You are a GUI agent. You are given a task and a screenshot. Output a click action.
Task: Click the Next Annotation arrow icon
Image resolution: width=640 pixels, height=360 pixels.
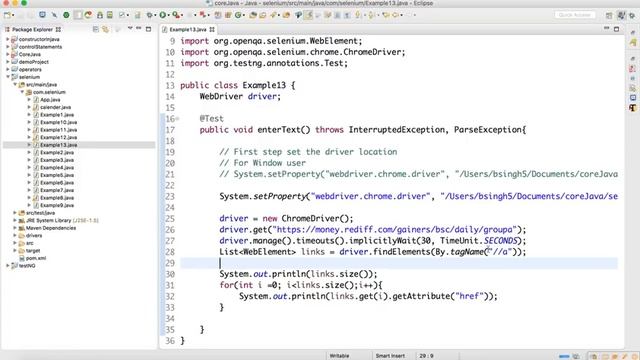358,15
